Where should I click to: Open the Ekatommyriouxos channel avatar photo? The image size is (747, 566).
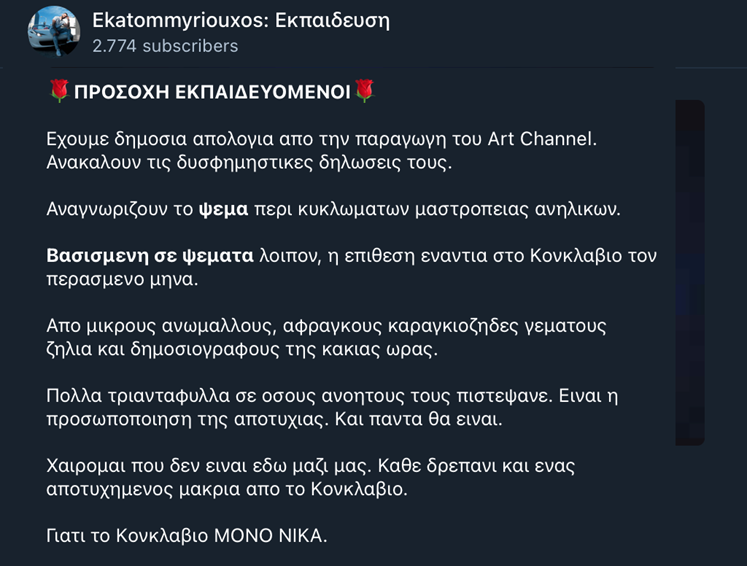click(54, 31)
